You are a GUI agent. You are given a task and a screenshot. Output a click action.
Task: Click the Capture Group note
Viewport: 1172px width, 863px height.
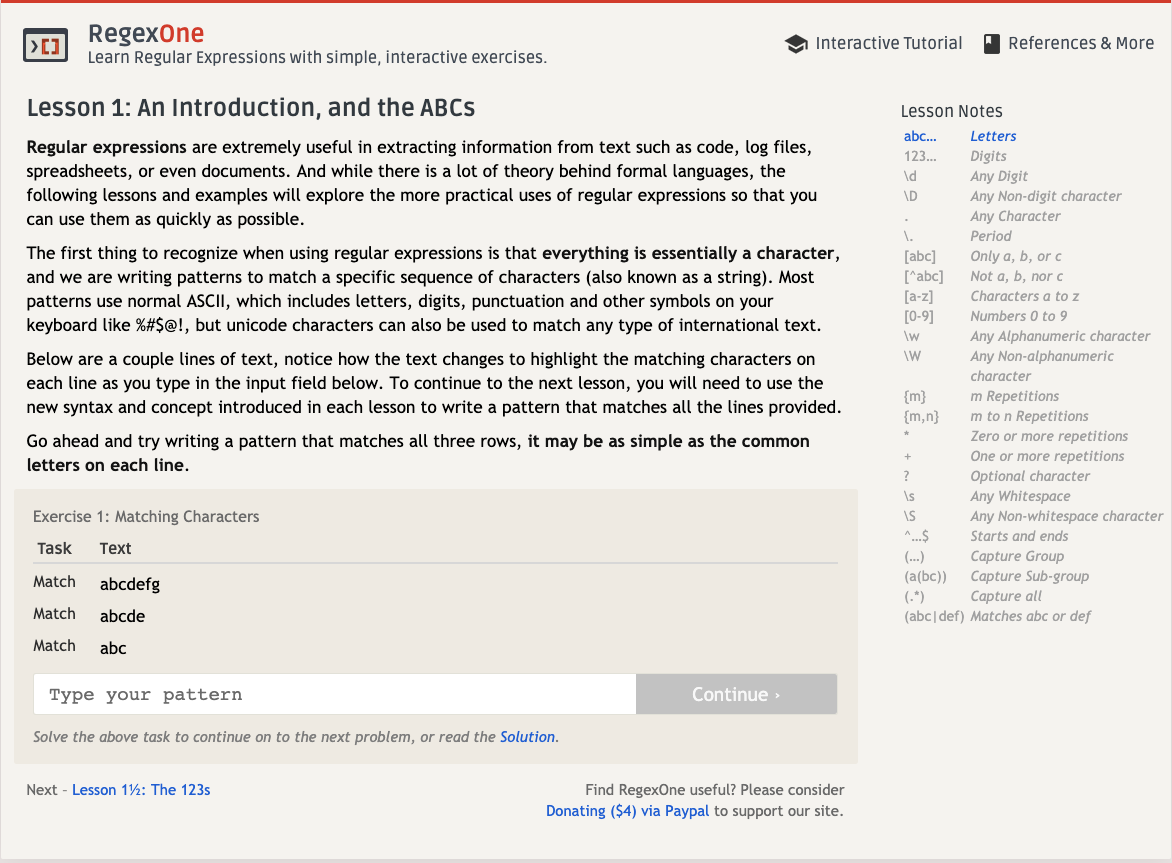pos(1017,556)
